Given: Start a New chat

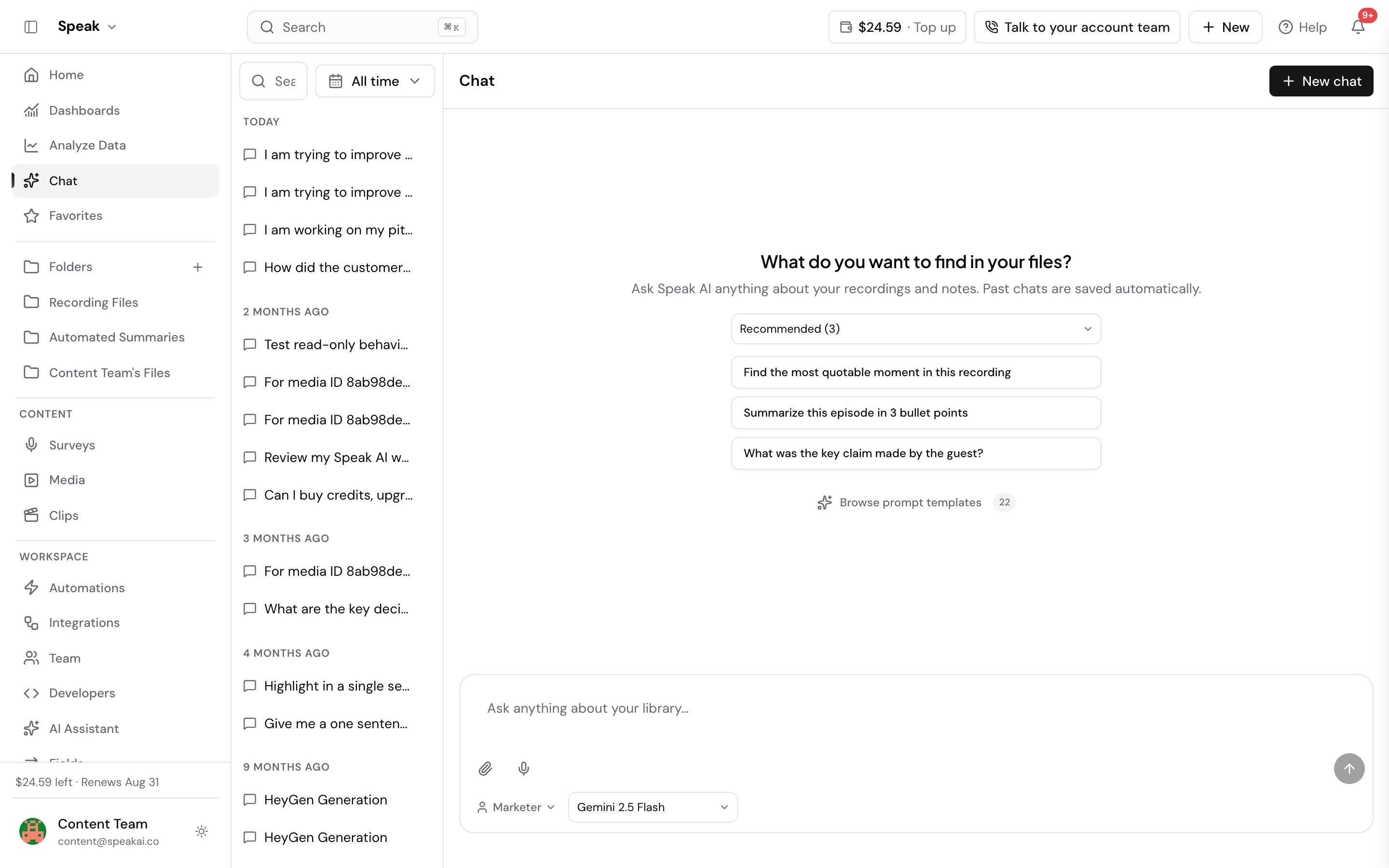Looking at the screenshot, I should point(1321,81).
